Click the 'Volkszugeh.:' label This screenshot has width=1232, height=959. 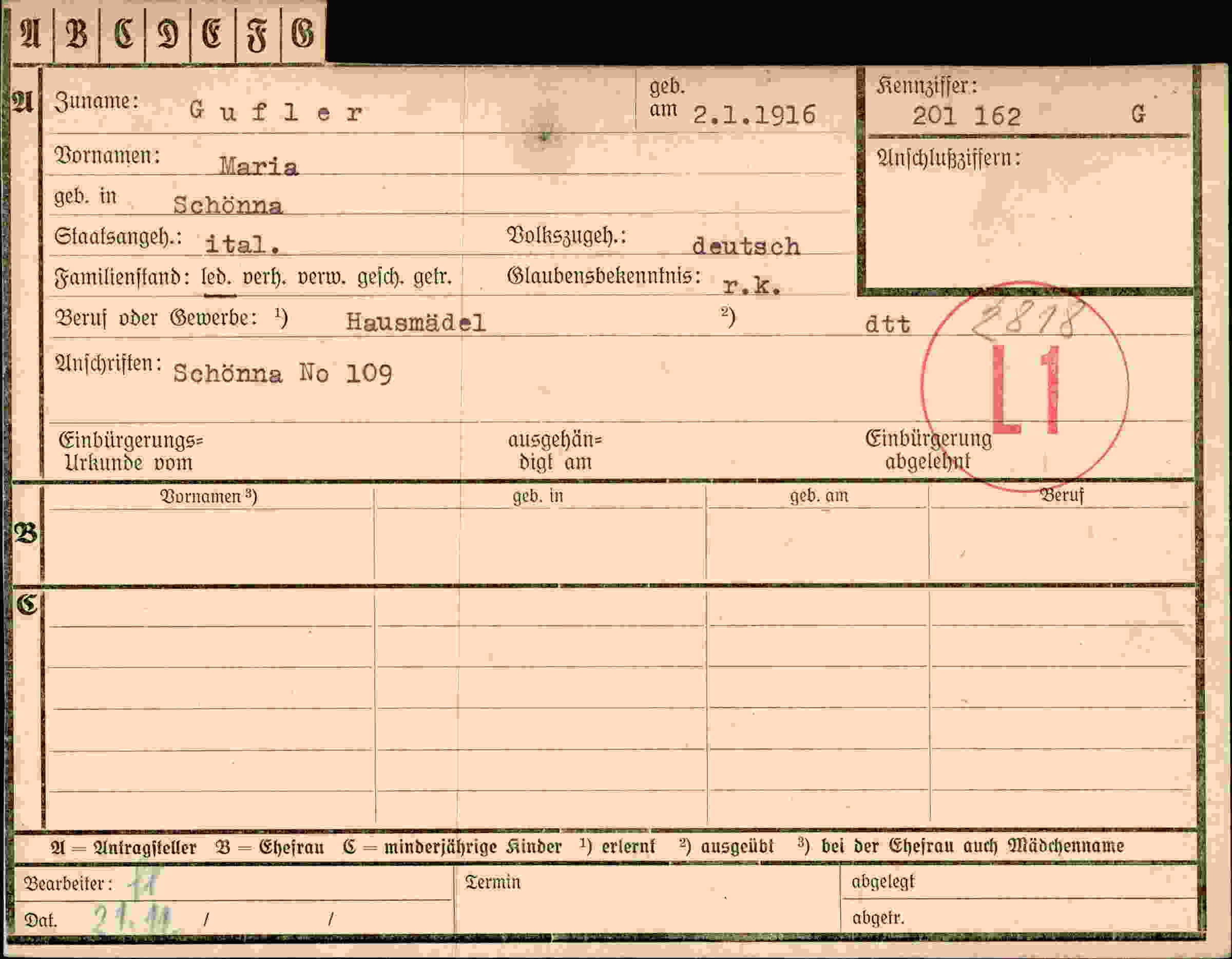[x=566, y=236]
